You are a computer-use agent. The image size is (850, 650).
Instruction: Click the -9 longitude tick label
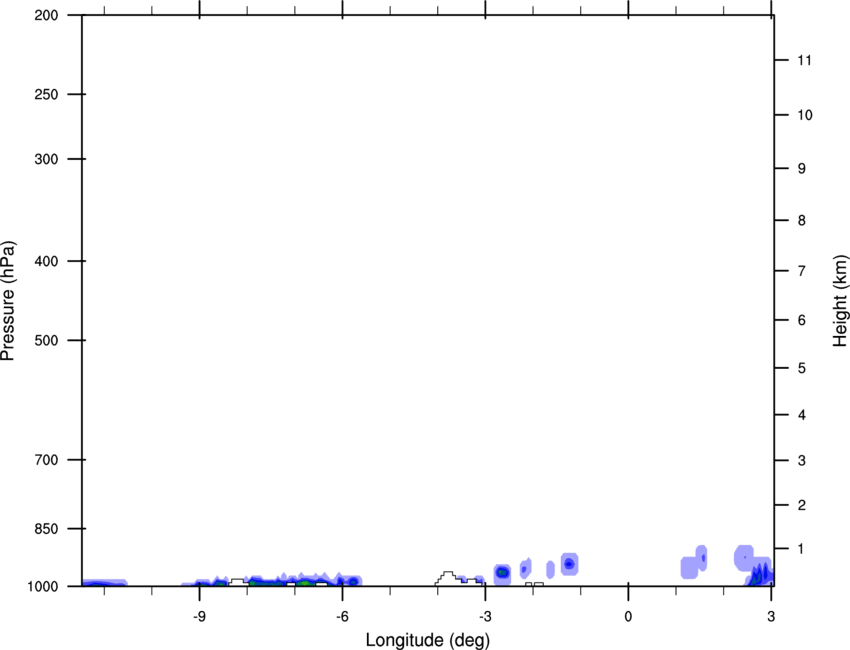coord(199,616)
